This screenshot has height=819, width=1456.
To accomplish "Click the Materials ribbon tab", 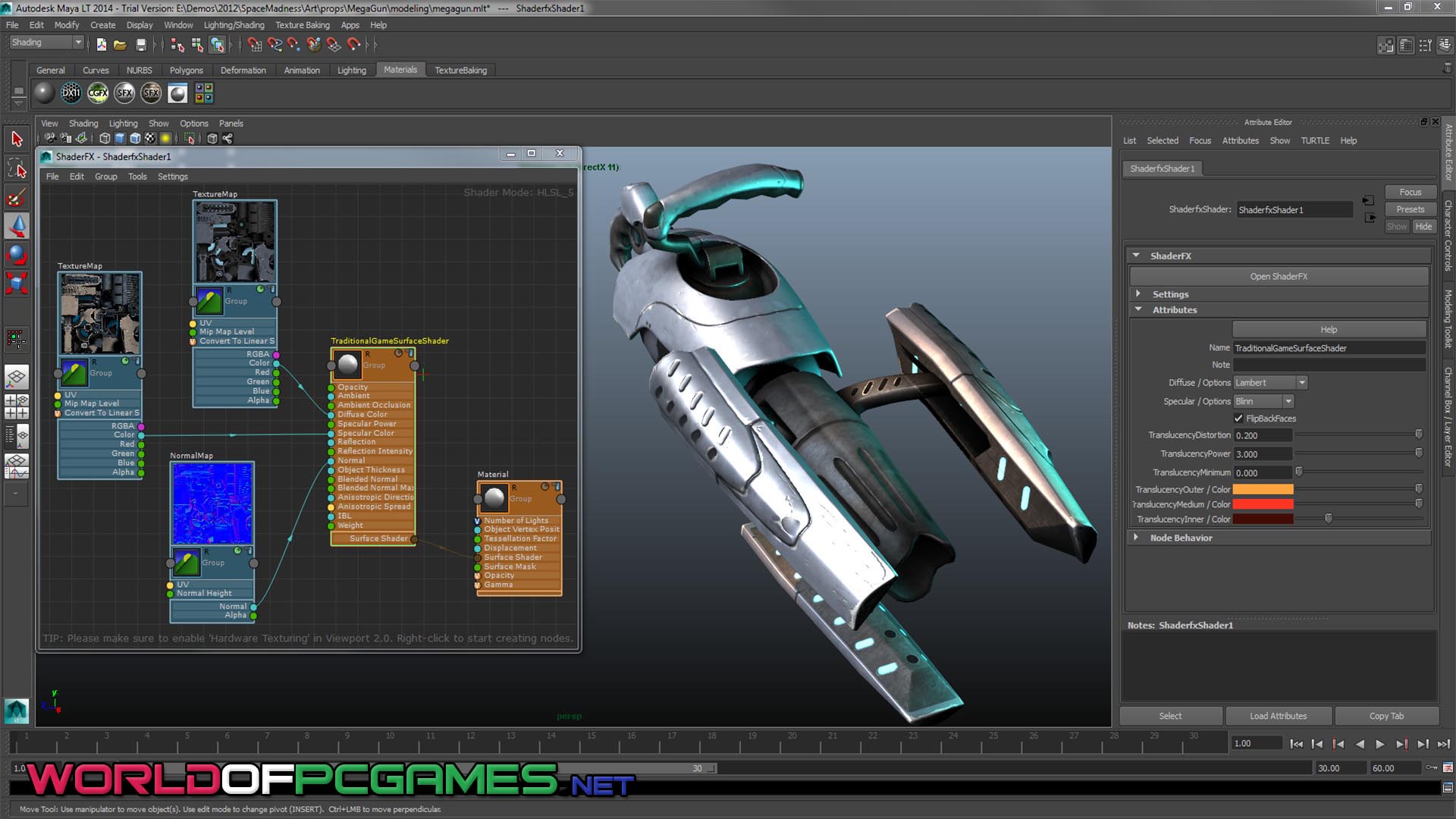I will click(x=399, y=70).
